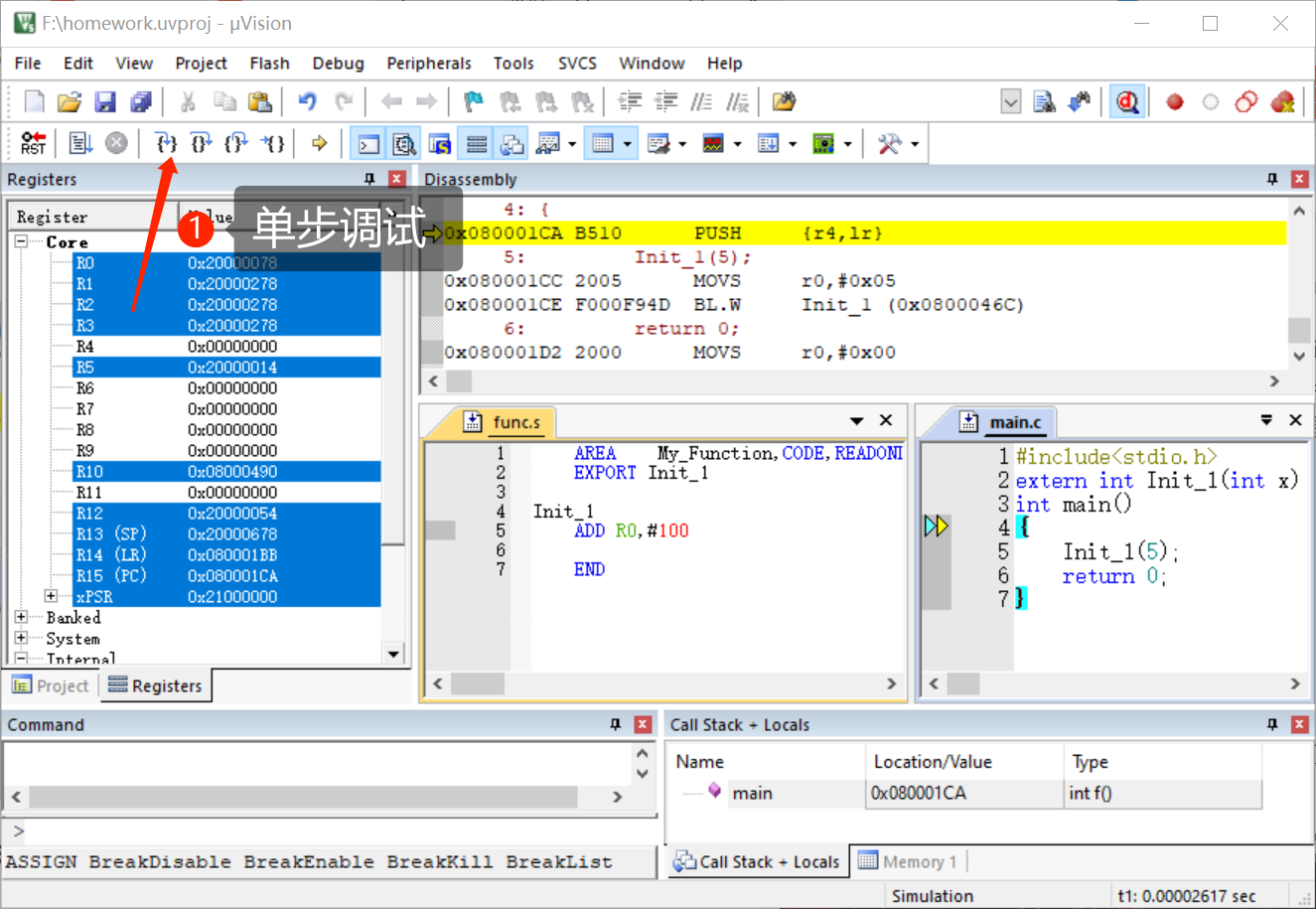Toggle enable/disable breakpoint hollow circle
This screenshot has width=1316, height=909.
click(1211, 101)
